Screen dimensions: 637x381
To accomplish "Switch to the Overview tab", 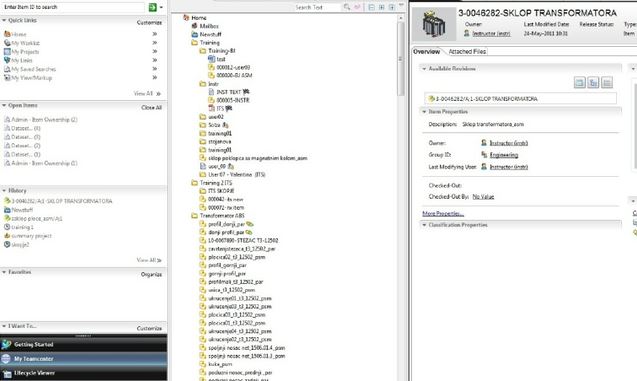I will pos(427,52).
